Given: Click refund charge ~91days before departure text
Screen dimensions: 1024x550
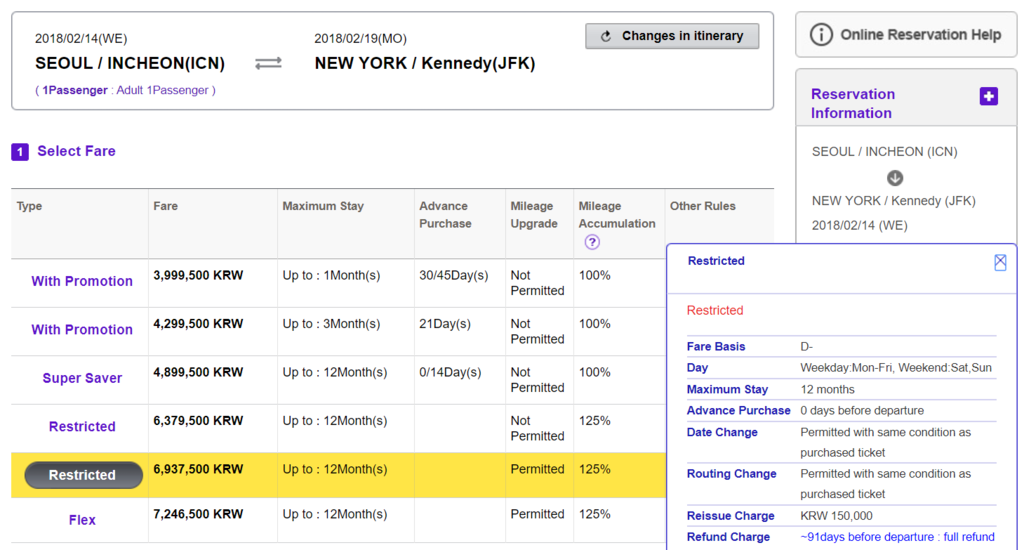Looking at the screenshot, I should click(897, 537).
